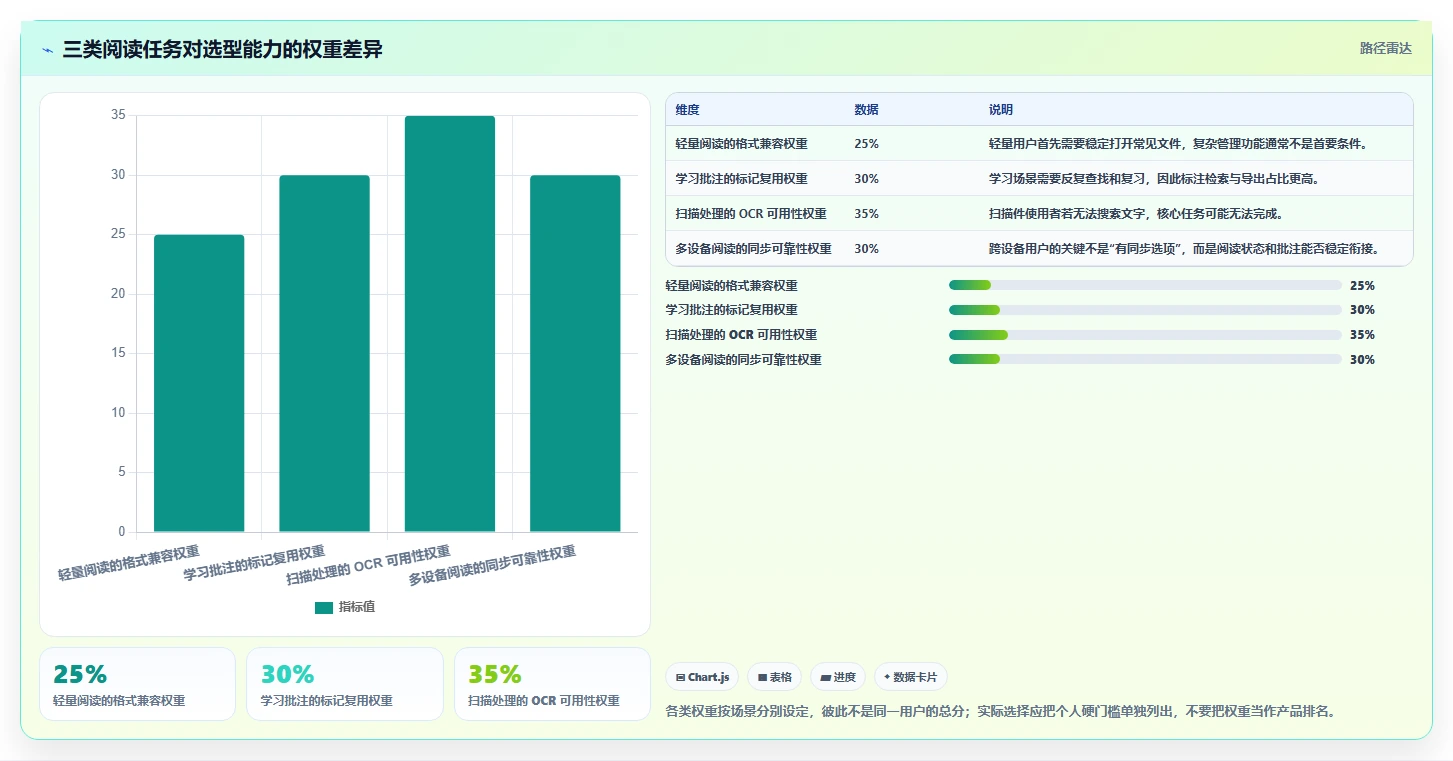This screenshot has height=761, width=1453.
Task: Click table cell 轻量阅读的格式兼容权重
Action: coord(741,144)
